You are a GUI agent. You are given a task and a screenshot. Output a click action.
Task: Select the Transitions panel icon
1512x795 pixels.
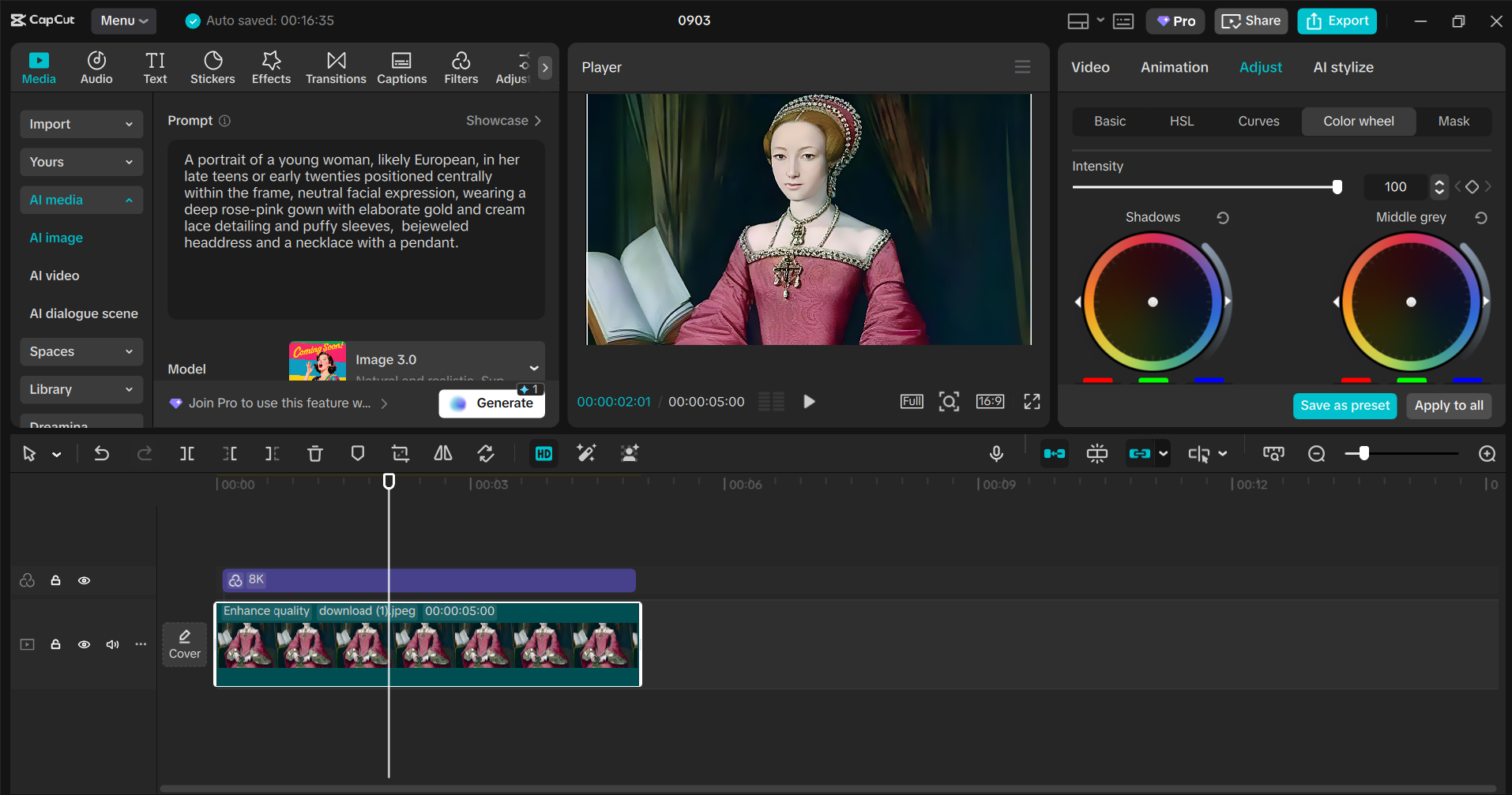click(336, 66)
